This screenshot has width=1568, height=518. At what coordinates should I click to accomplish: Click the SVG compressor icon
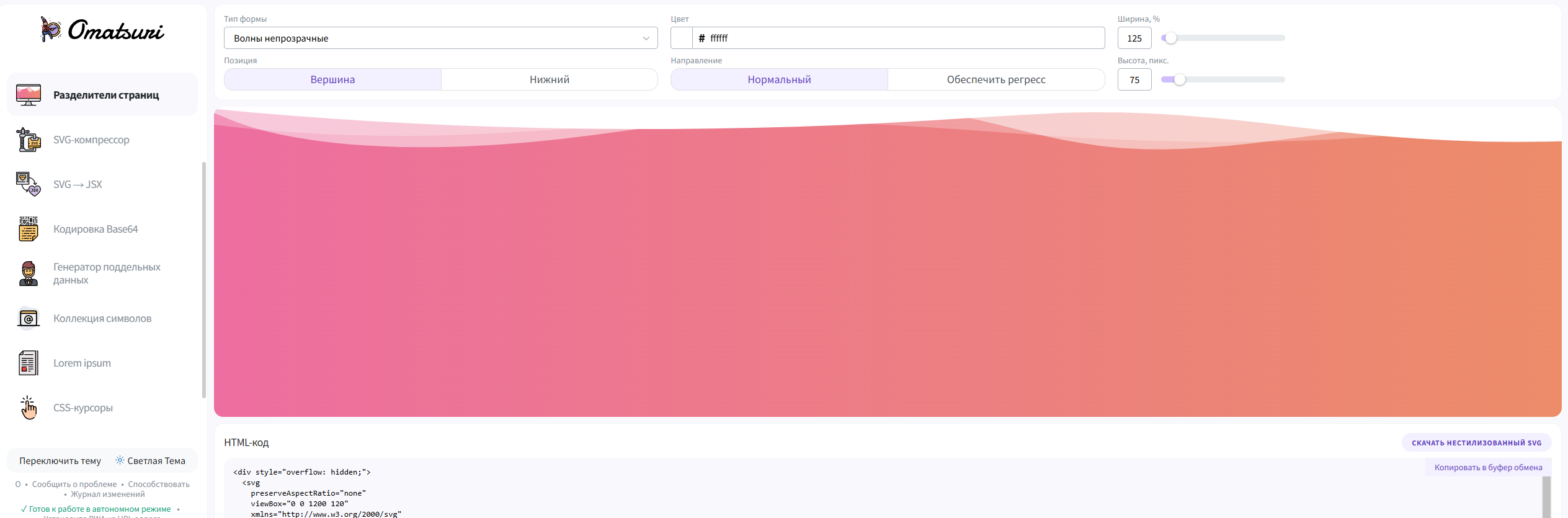[x=29, y=140]
